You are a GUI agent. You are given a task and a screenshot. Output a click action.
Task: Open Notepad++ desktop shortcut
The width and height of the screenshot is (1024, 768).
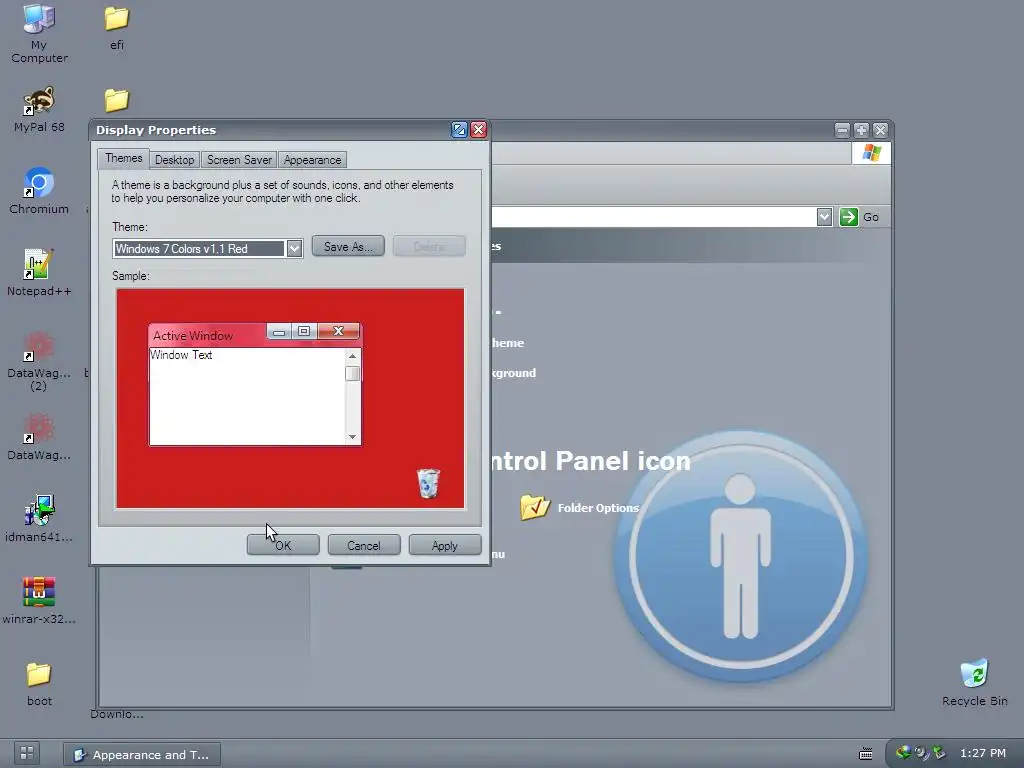(39, 272)
